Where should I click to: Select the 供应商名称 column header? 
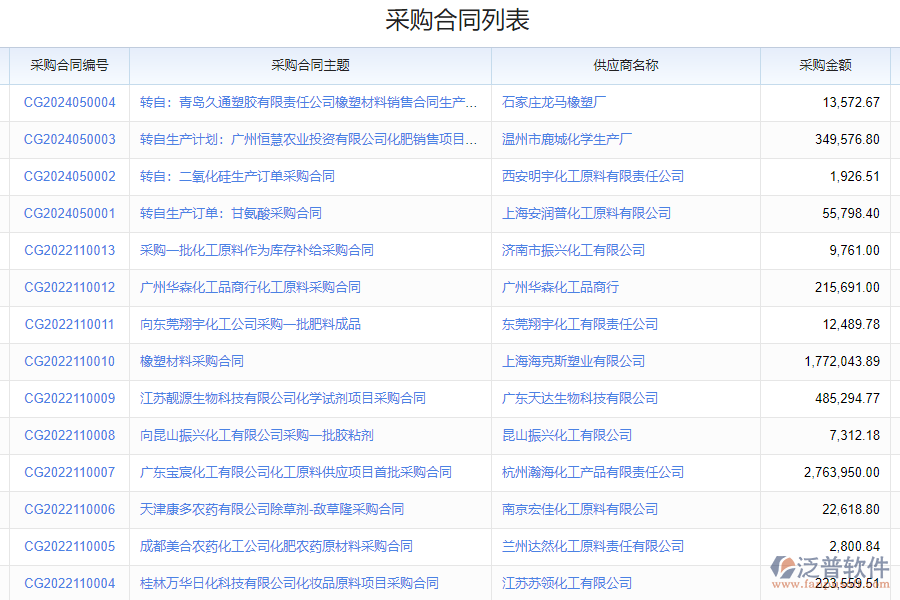point(625,66)
